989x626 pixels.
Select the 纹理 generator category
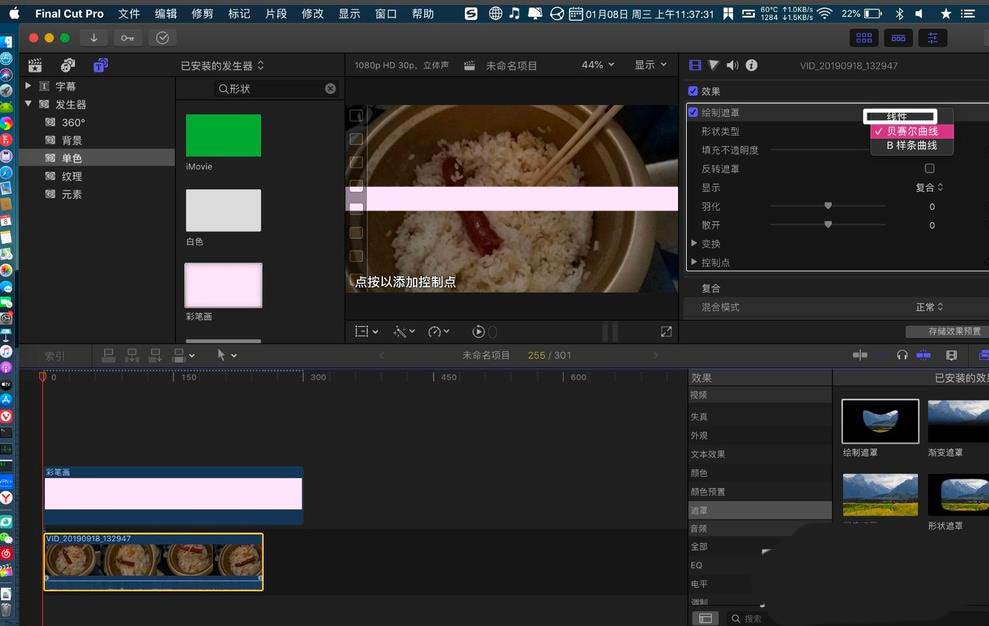(72, 176)
